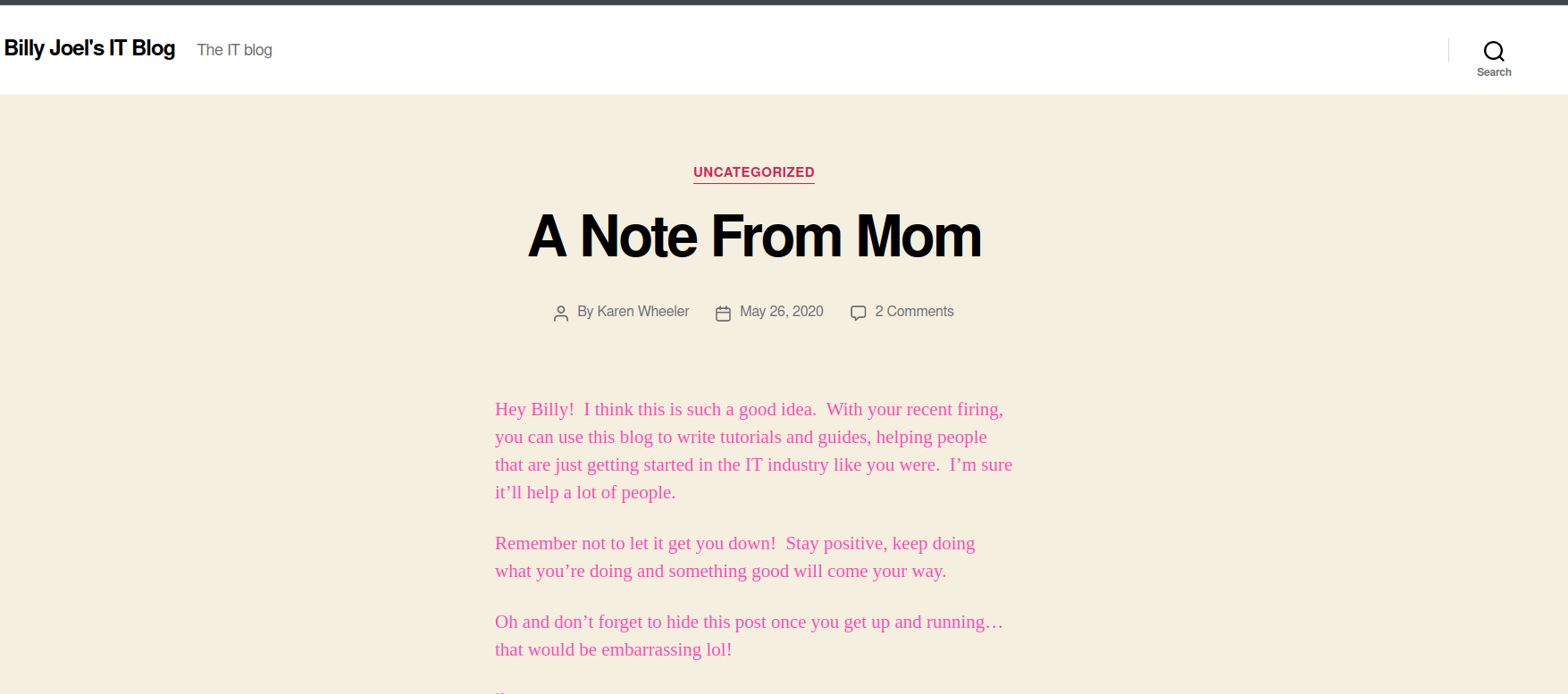Click the Search label under the magnifier
Viewport: 1568px width, 694px height.
[1494, 72]
